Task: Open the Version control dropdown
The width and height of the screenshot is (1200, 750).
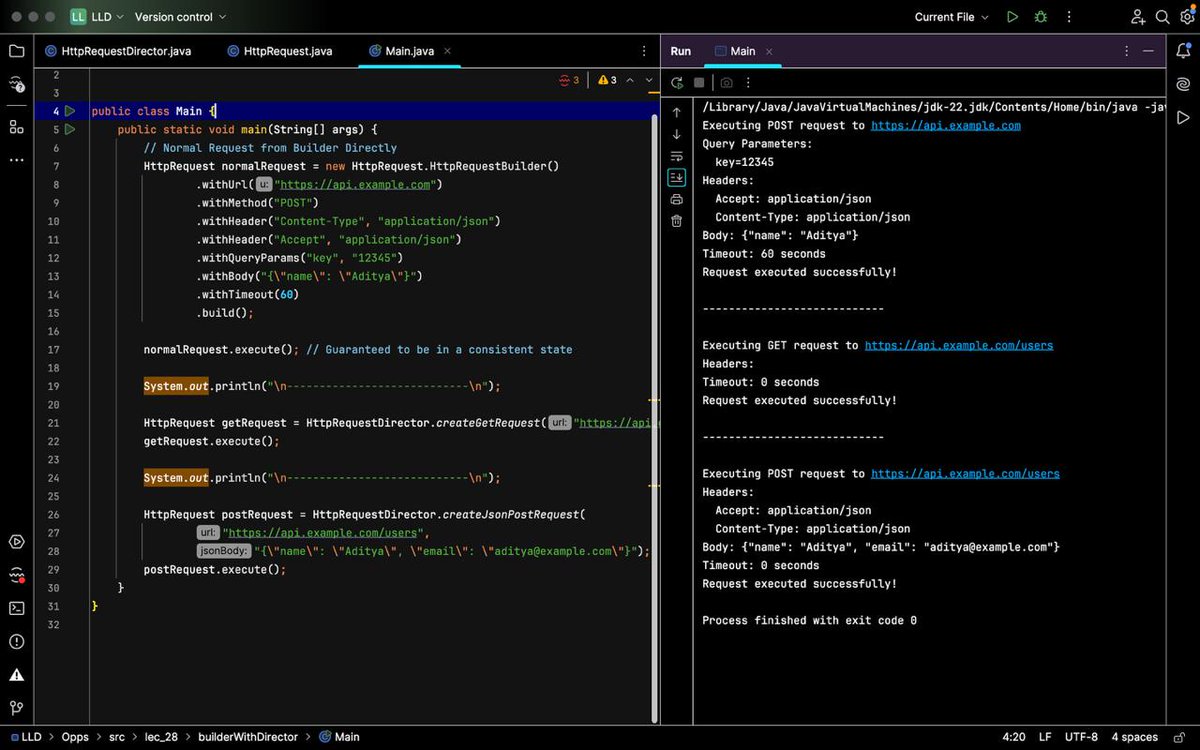Action: coord(180,17)
